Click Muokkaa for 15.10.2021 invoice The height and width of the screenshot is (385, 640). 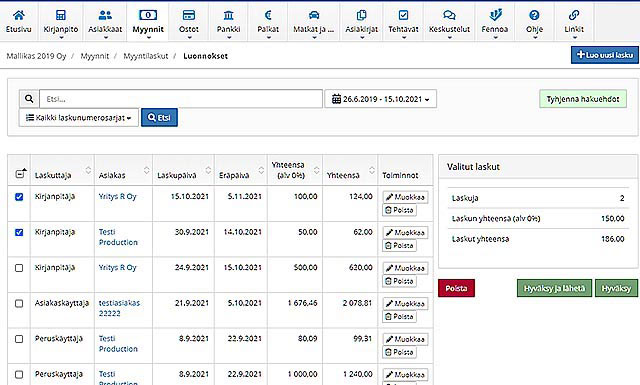[x=405, y=197]
